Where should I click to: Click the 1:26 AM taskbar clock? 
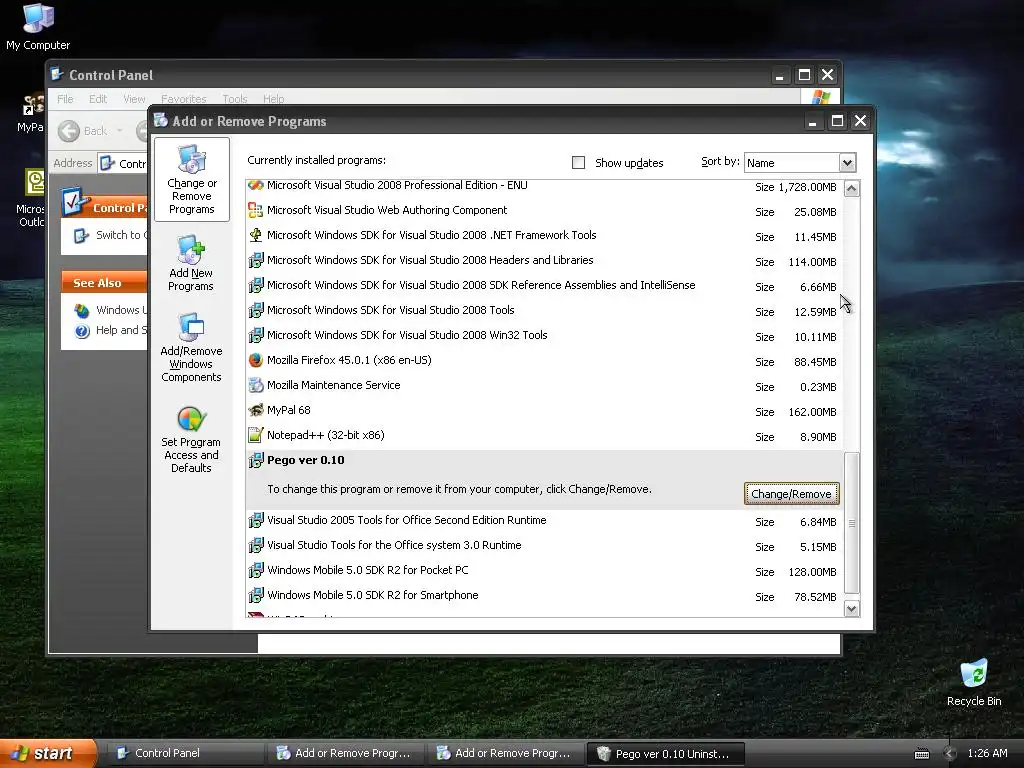[x=987, y=754]
